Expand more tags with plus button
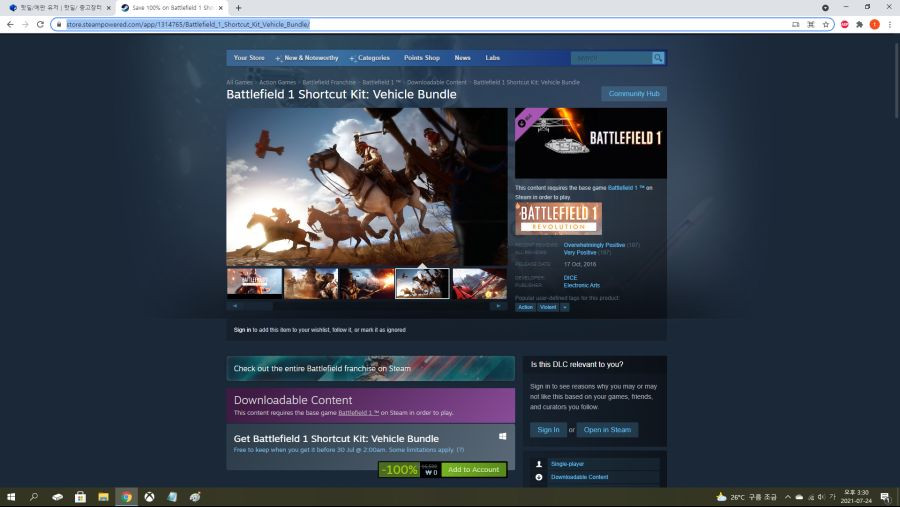The image size is (900, 507). click(x=565, y=307)
